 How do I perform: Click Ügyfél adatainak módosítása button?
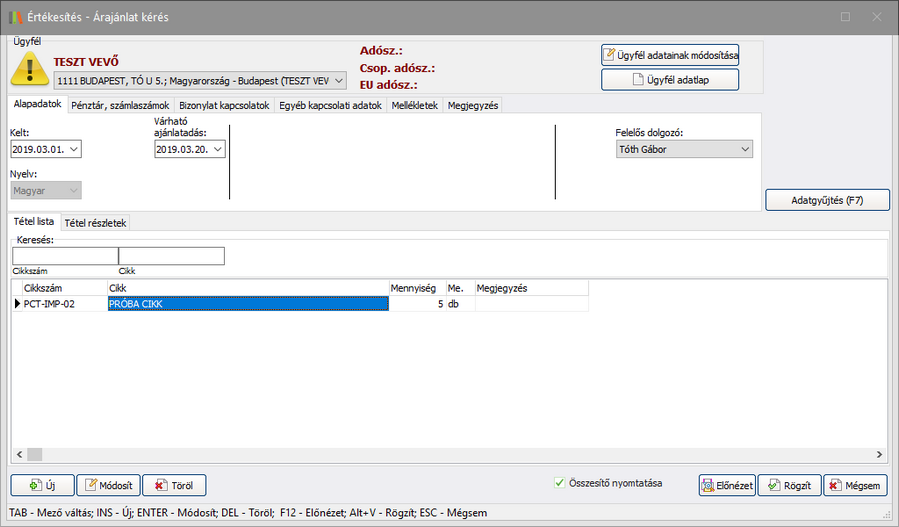click(x=670, y=54)
